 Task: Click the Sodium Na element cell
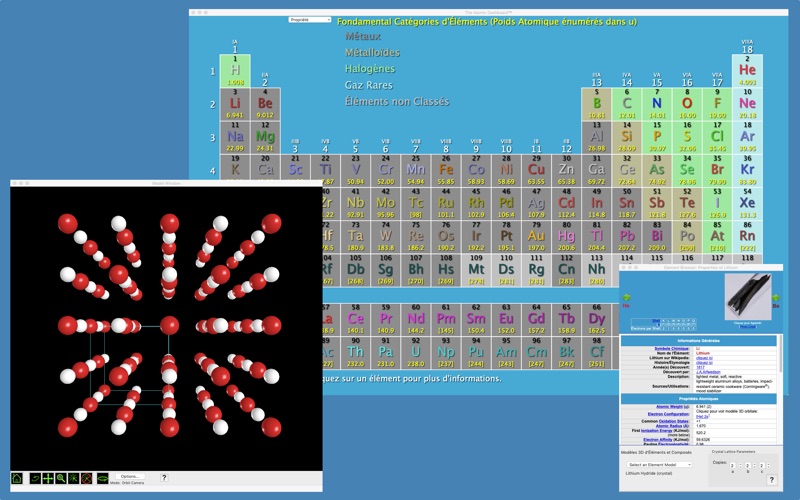point(235,137)
